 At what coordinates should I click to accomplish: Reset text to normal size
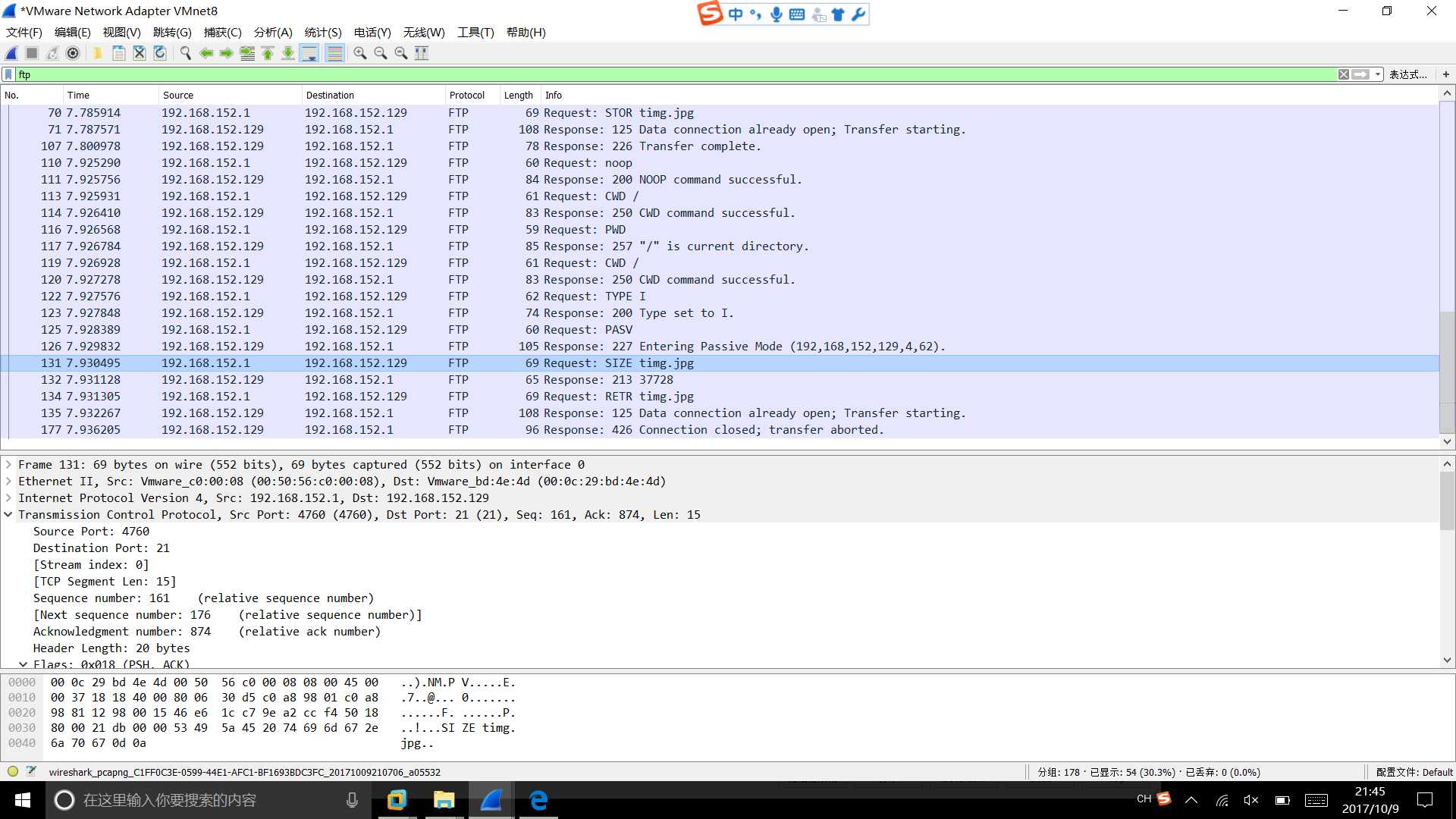click(x=401, y=53)
